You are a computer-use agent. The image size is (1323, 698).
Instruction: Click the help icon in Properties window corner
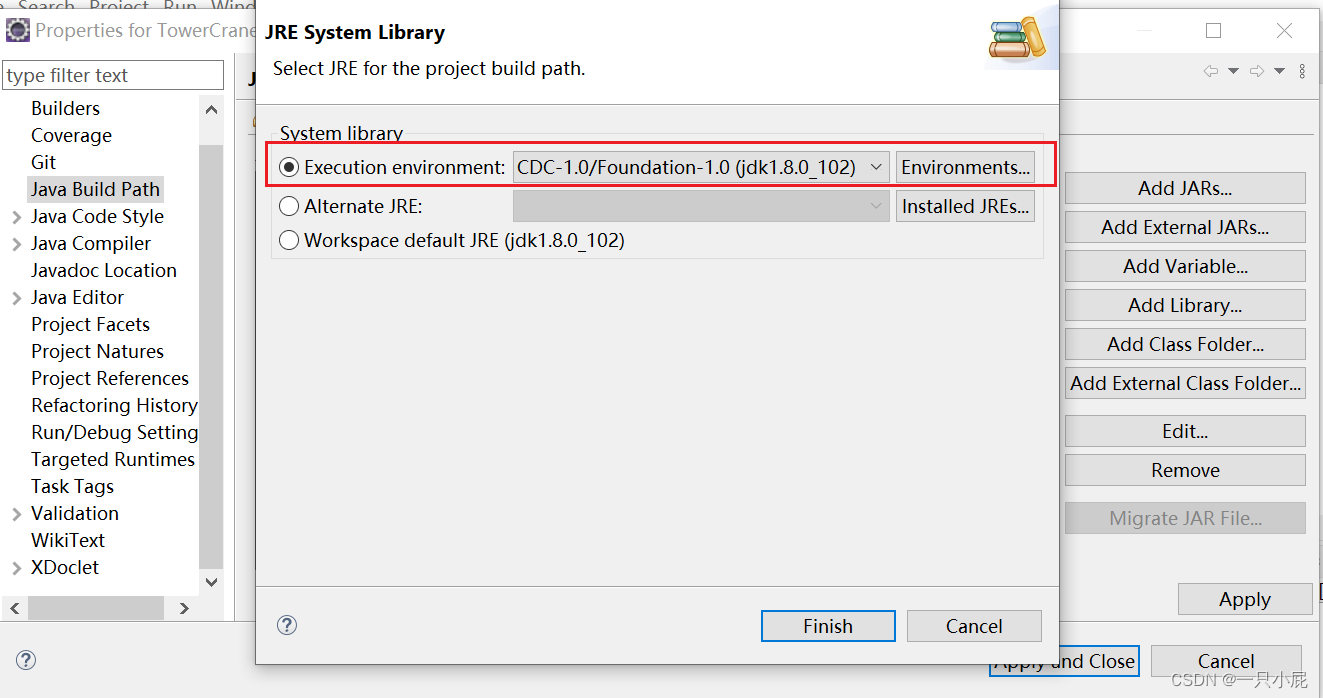click(x=25, y=660)
